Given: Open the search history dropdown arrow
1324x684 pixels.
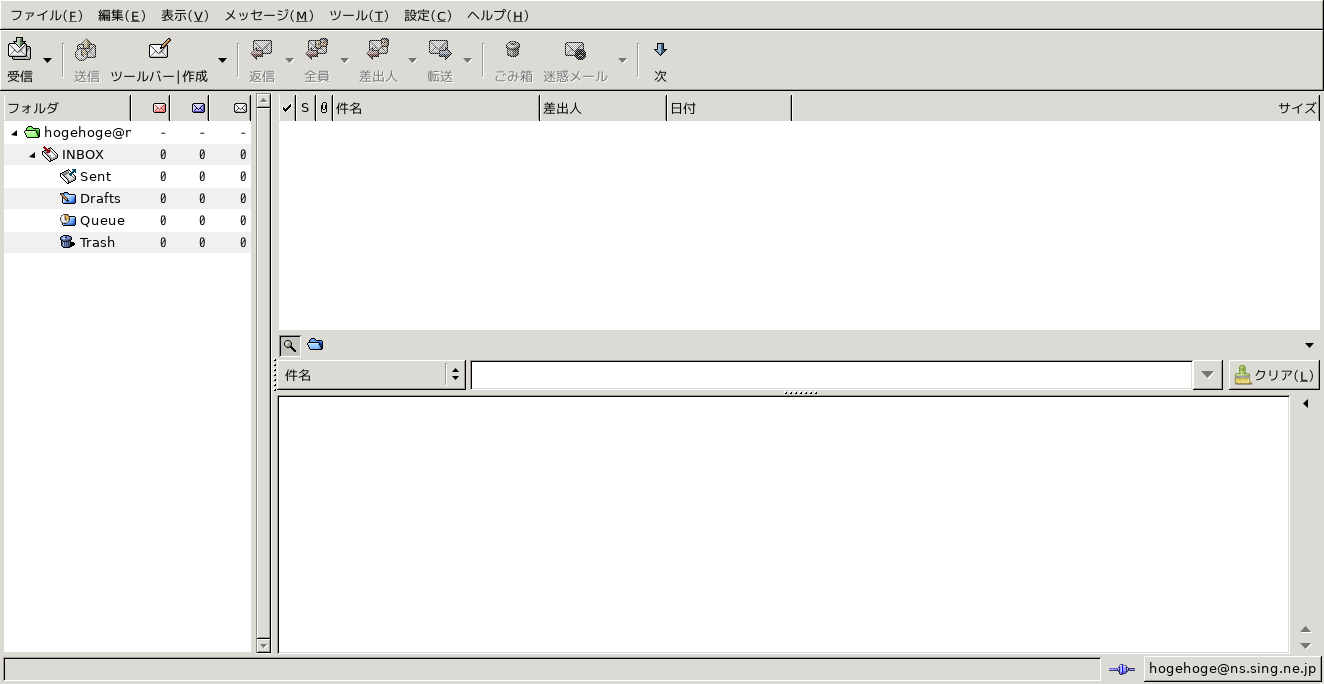Looking at the screenshot, I should (x=1208, y=375).
